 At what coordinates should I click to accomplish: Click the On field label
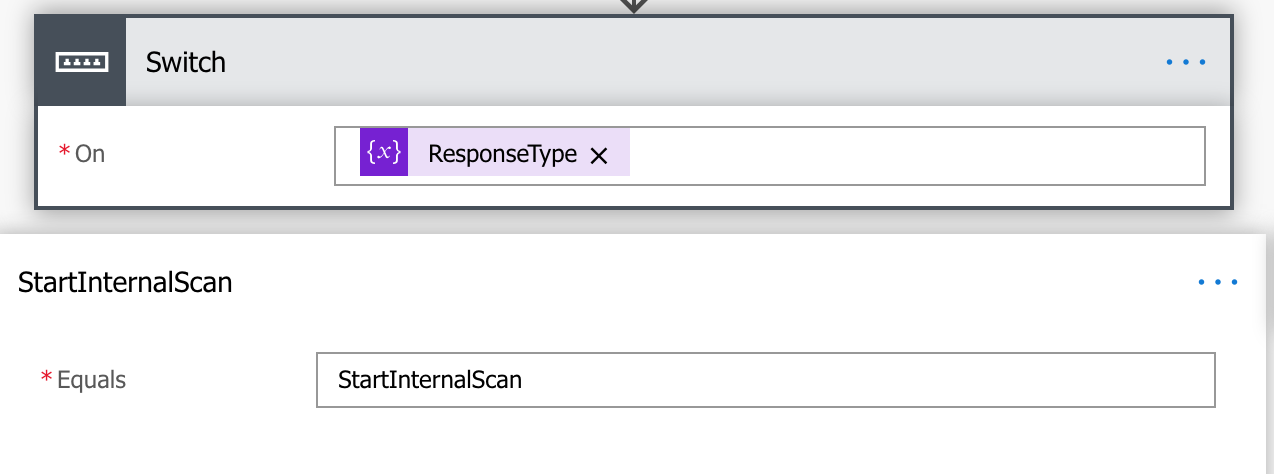click(90, 154)
